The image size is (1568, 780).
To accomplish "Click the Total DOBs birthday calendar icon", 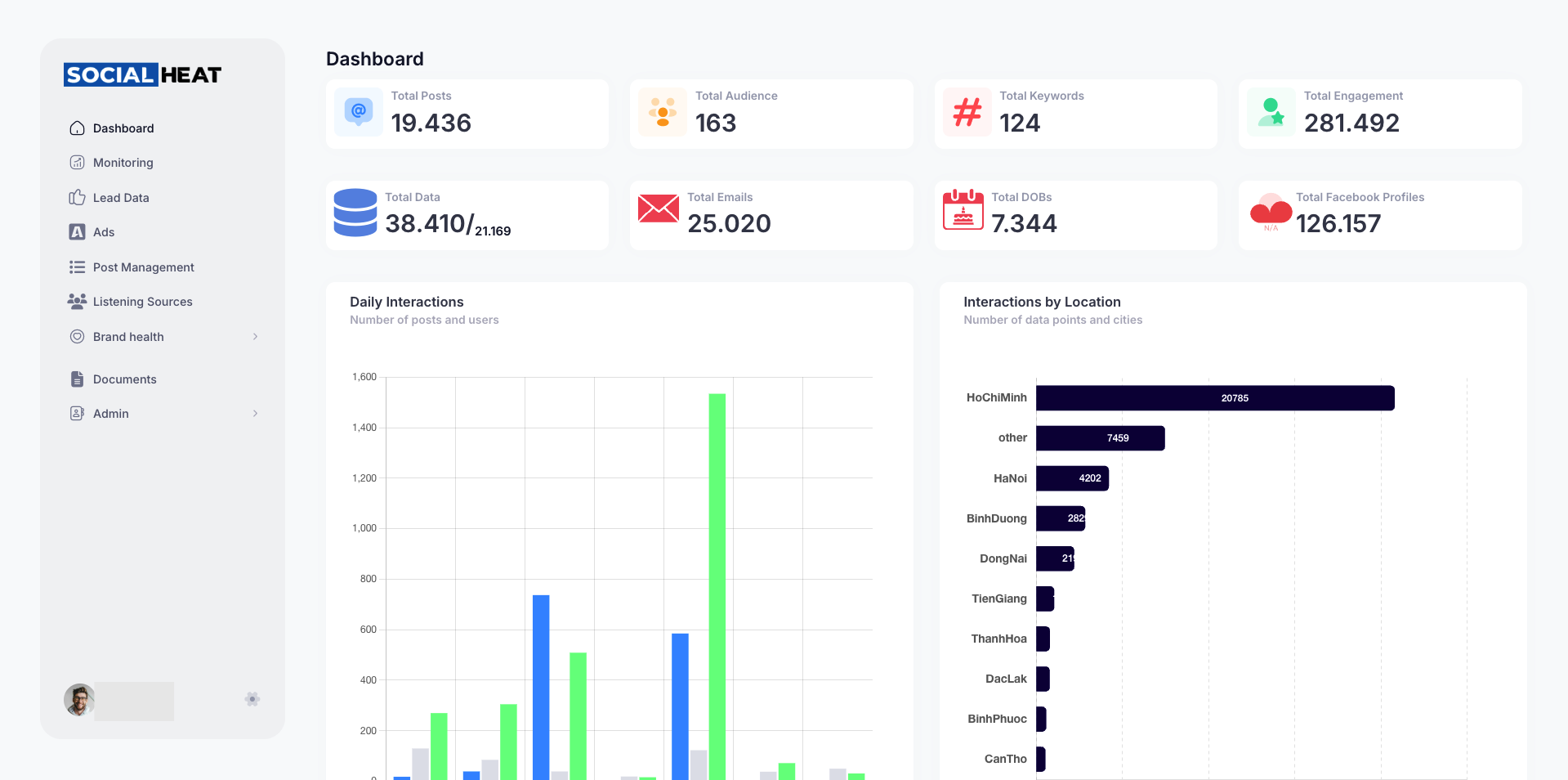I will [x=963, y=209].
